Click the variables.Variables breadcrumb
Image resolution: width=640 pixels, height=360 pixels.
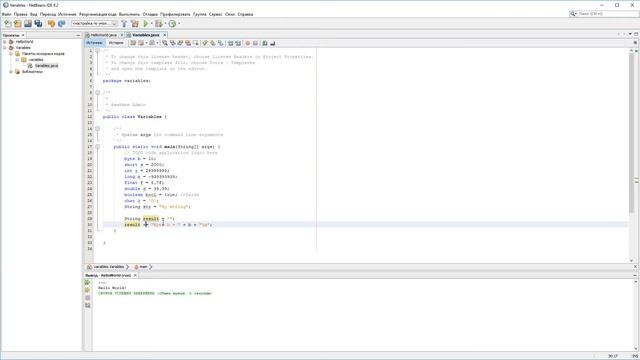109,267
